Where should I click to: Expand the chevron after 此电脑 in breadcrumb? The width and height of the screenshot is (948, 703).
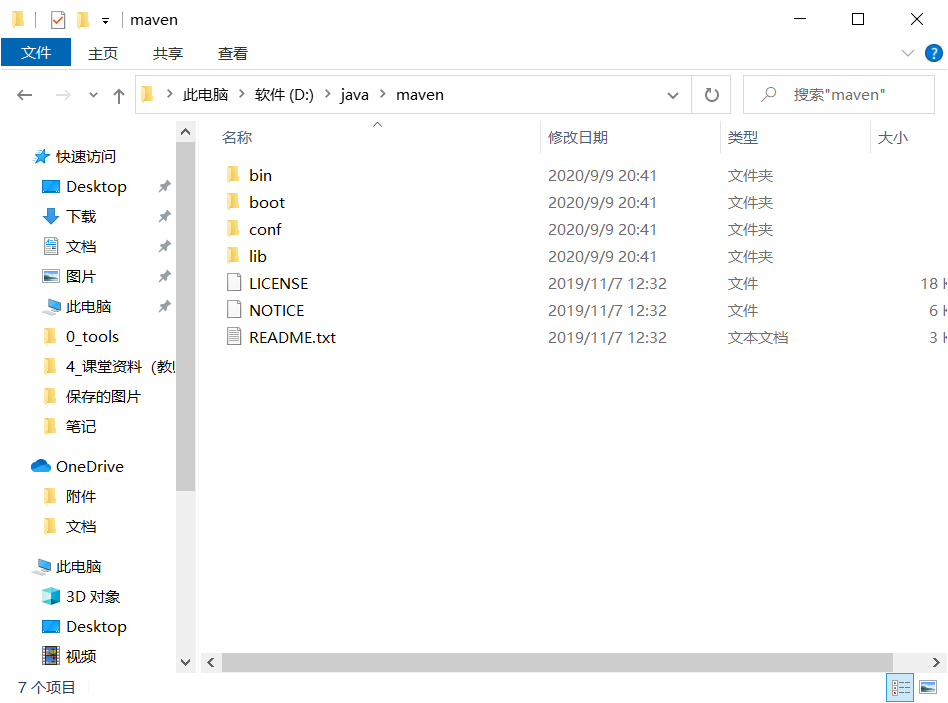tap(242, 94)
